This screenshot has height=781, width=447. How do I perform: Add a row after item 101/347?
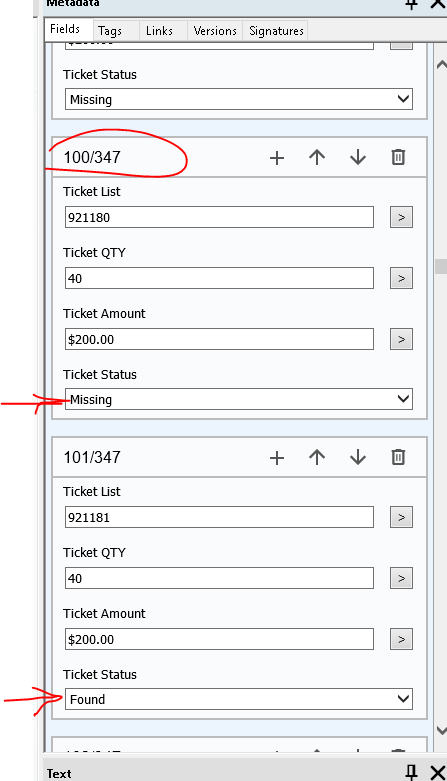point(277,458)
